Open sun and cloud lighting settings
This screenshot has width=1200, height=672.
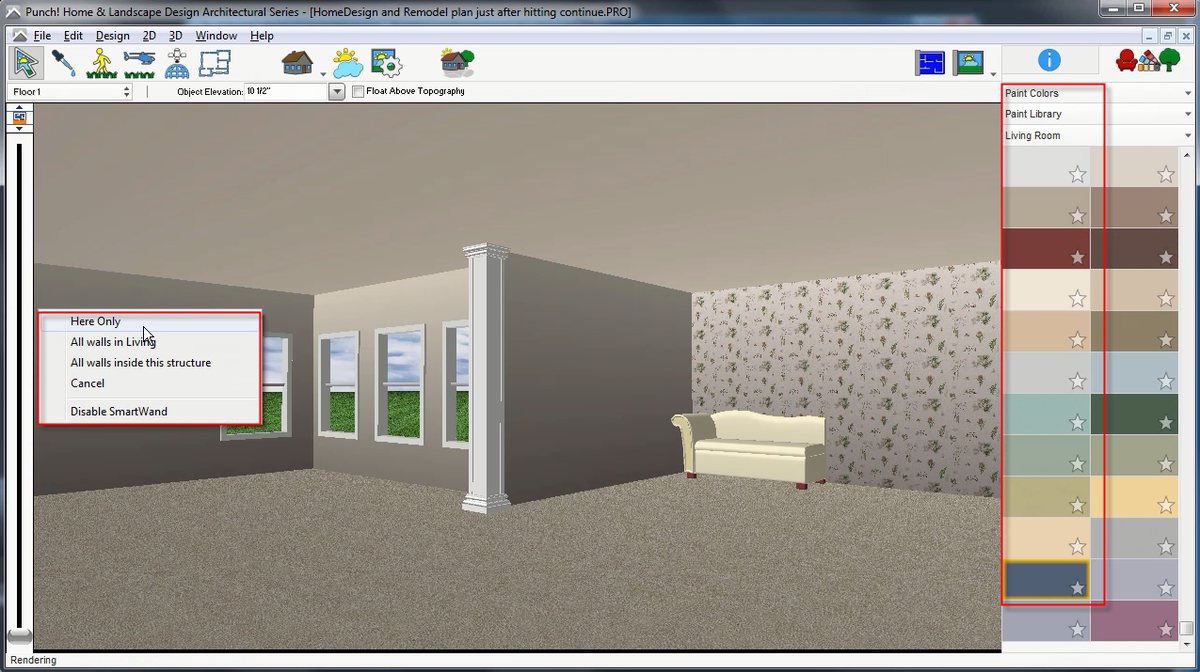coord(347,63)
